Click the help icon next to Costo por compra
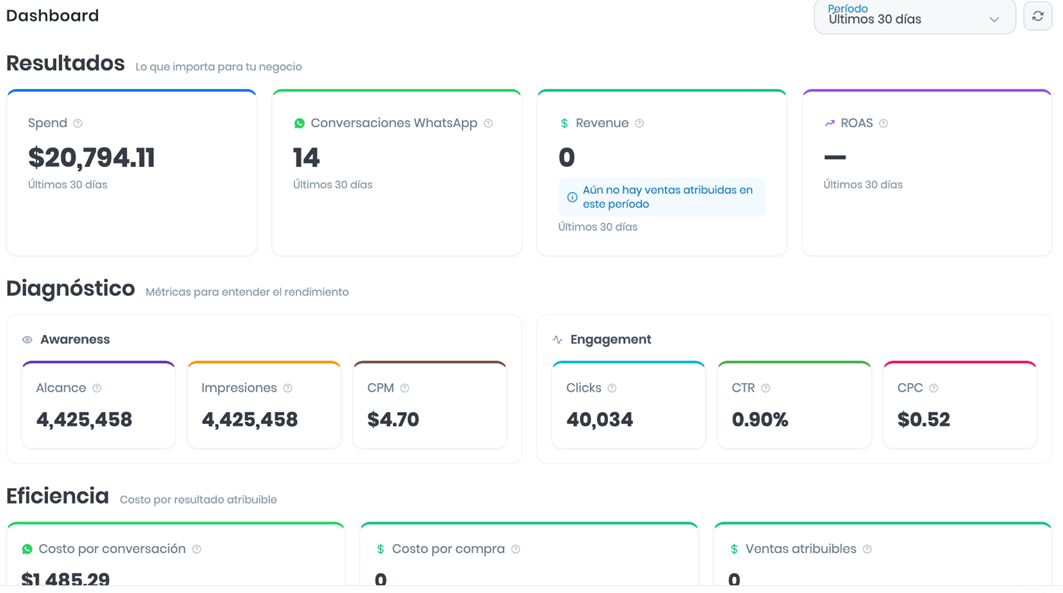Screen dimensions: 1063x593 tap(516, 549)
